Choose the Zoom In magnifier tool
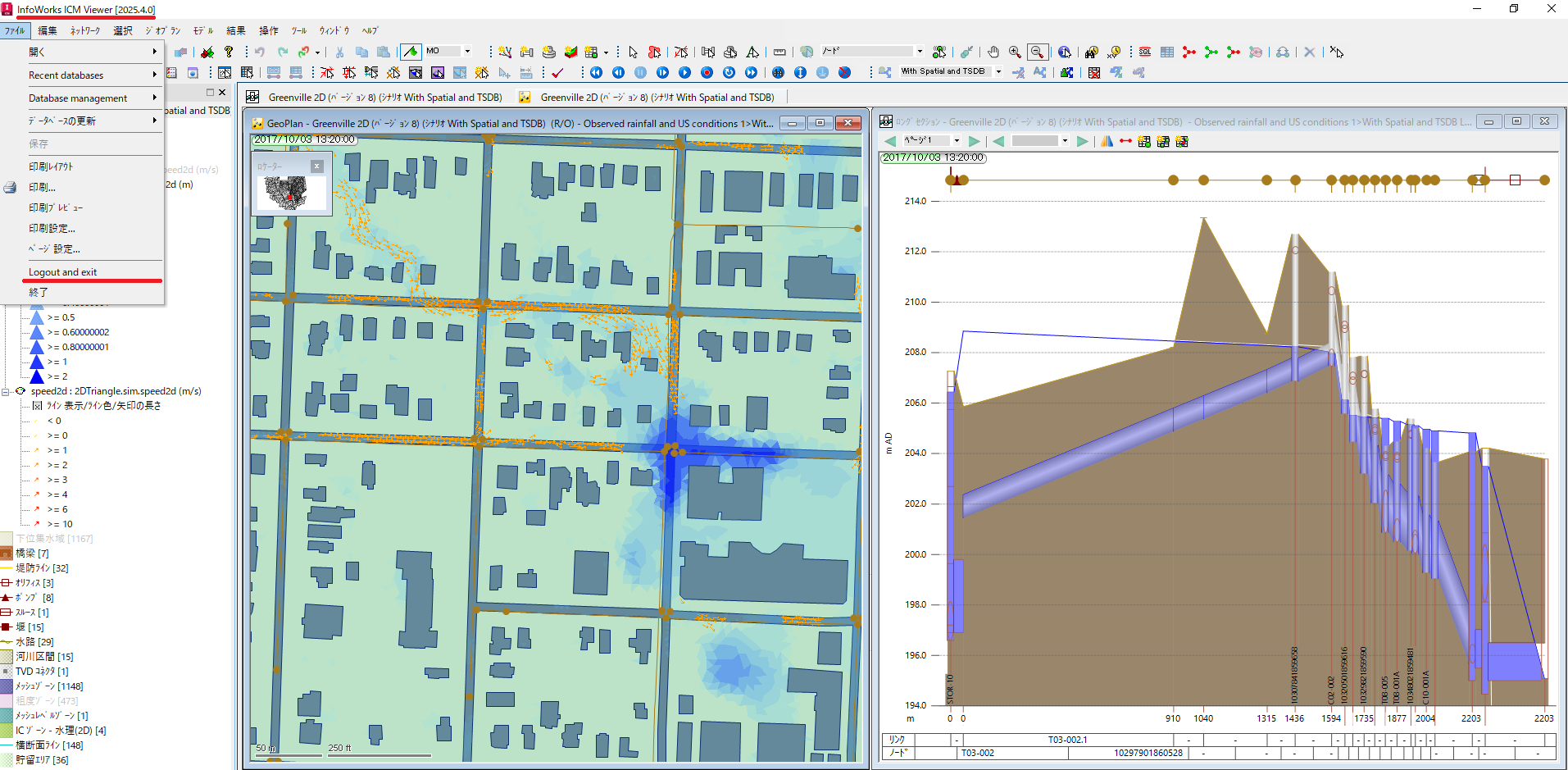 click(x=1015, y=52)
